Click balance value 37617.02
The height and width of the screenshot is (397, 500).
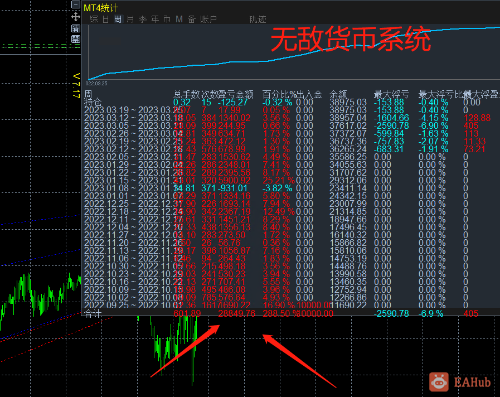tap(348, 126)
